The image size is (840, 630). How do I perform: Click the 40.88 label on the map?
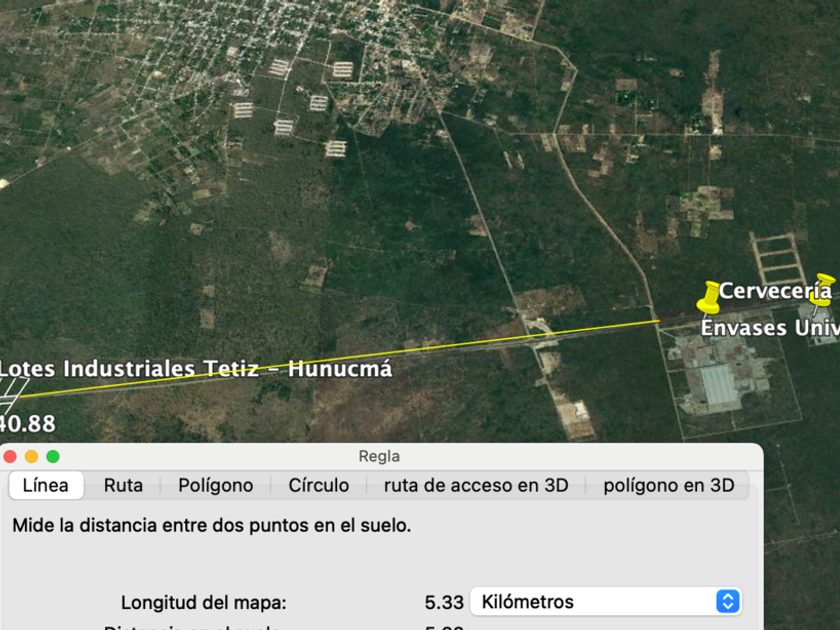click(x=27, y=424)
